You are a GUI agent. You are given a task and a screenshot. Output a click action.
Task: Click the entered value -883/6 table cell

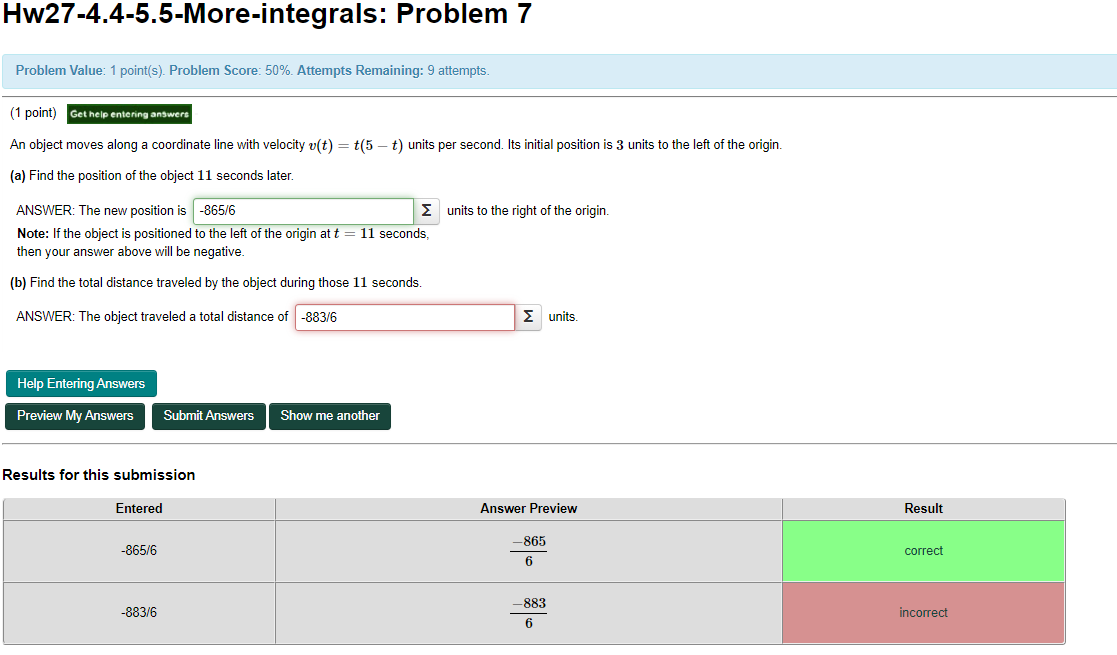[139, 612]
